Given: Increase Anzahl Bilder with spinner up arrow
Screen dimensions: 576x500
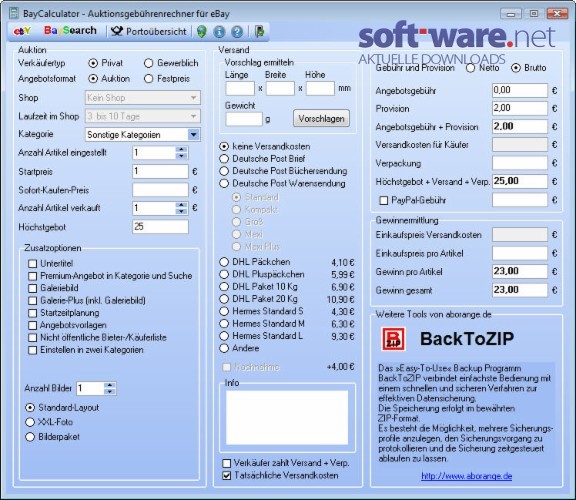Looking at the screenshot, I should 109,385.
